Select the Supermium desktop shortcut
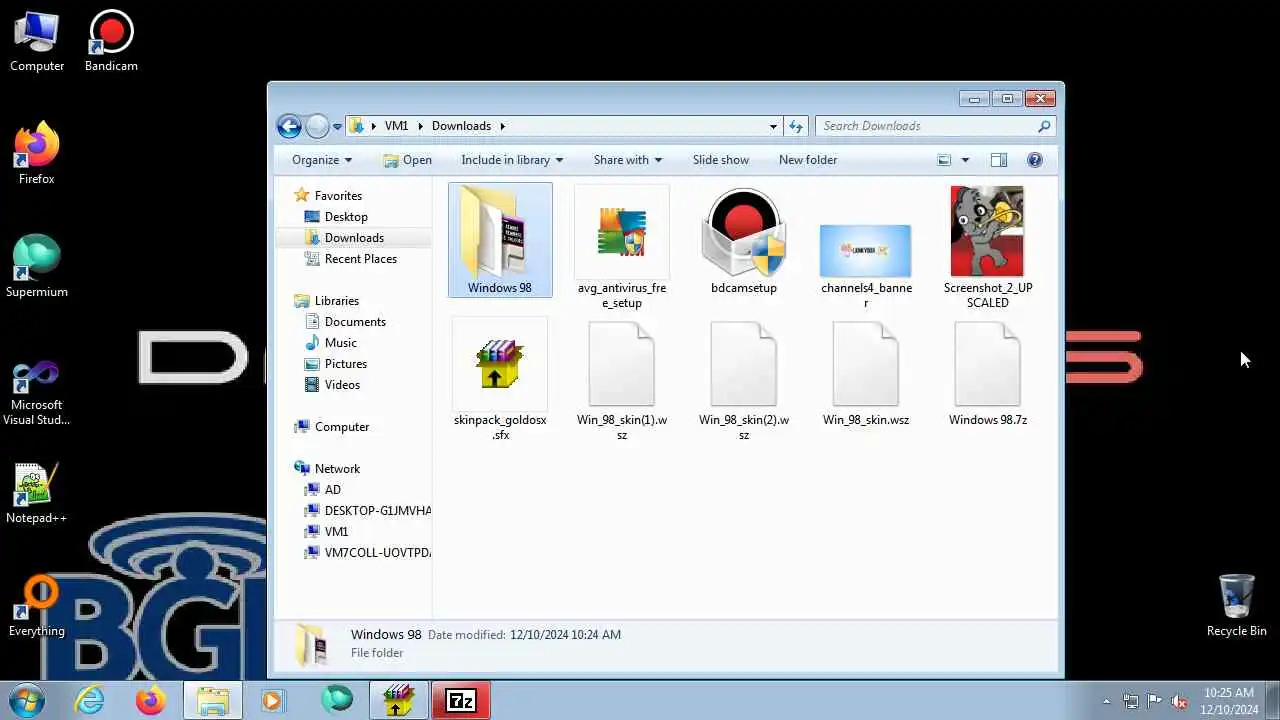Image resolution: width=1280 pixels, height=720 pixels. pos(37,267)
